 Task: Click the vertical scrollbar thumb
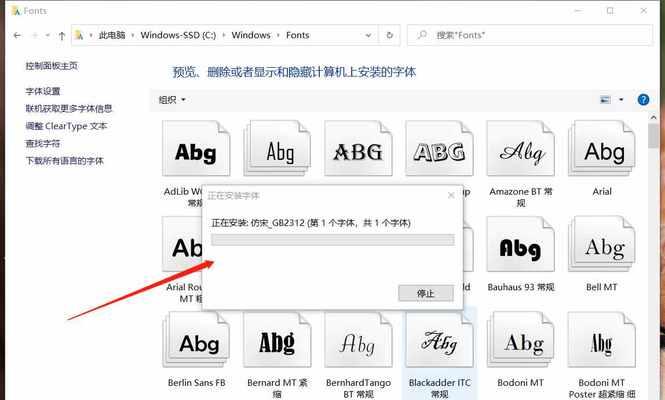653,136
